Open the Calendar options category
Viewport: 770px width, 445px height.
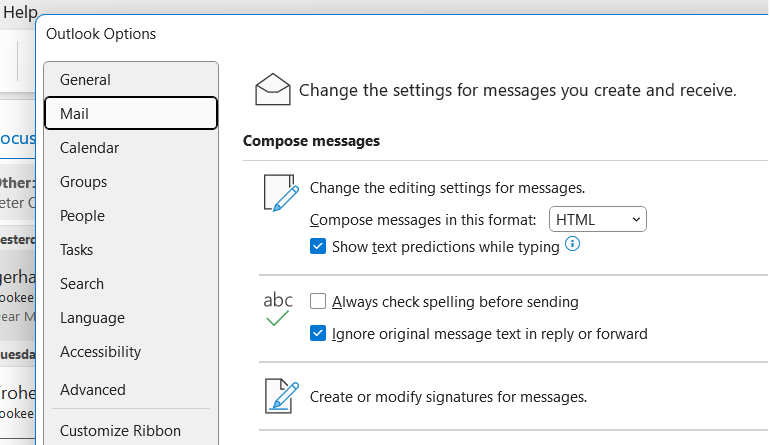(x=89, y=148)
